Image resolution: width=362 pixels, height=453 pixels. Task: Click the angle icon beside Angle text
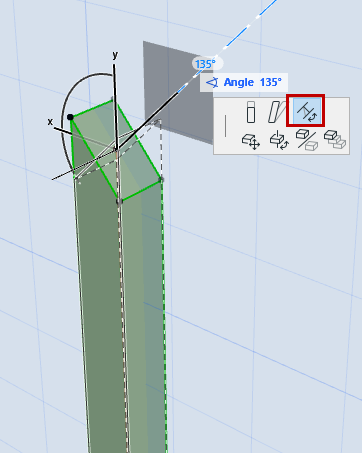212,82
